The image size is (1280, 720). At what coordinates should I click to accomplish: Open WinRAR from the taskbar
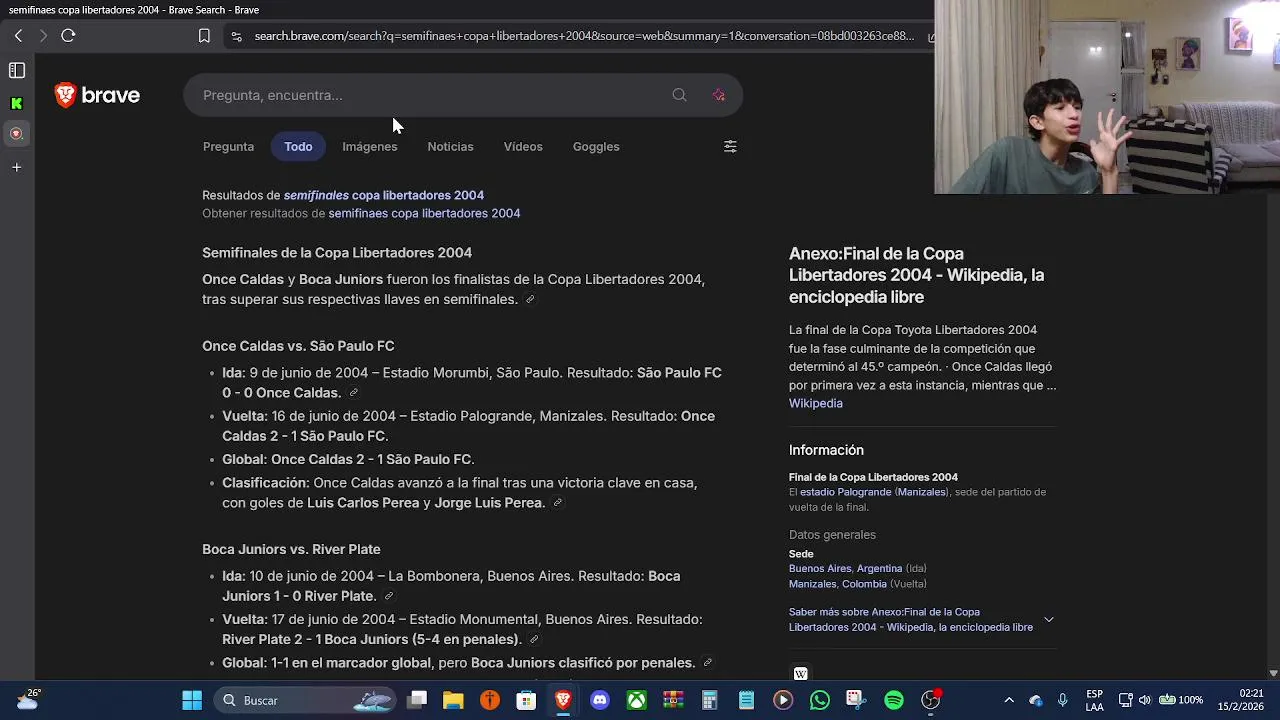[673, 700]
